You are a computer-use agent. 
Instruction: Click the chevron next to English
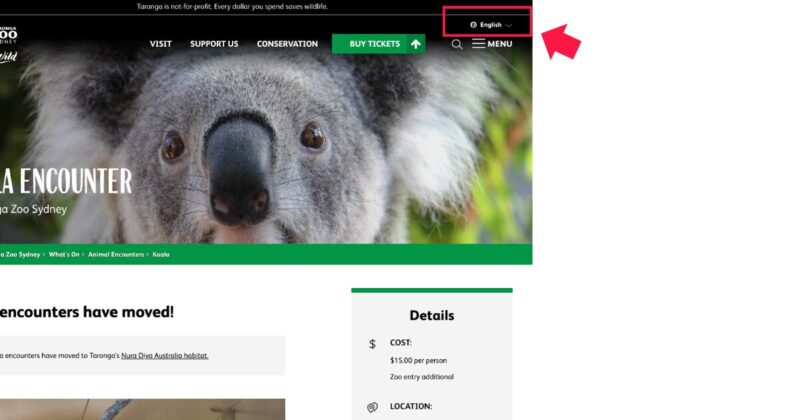pos(508,25)
